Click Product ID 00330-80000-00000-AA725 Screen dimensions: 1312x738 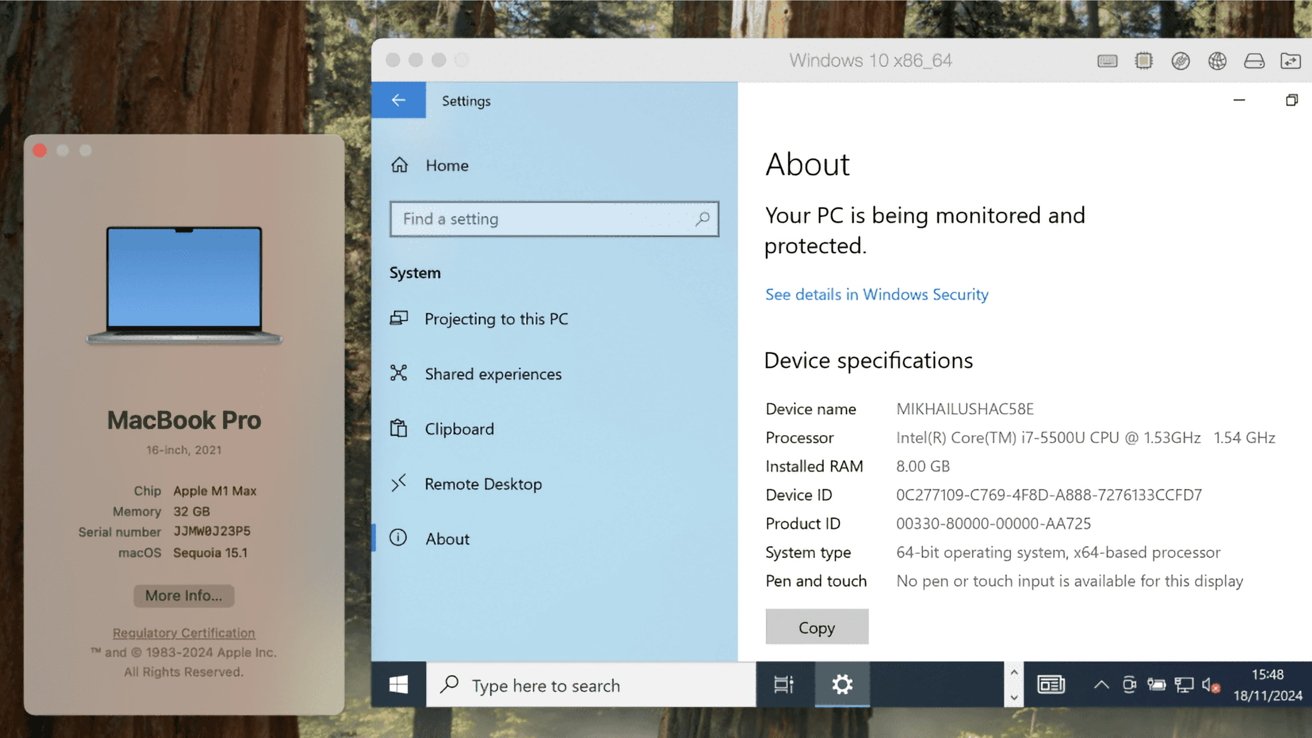click(x=994, y=524)
